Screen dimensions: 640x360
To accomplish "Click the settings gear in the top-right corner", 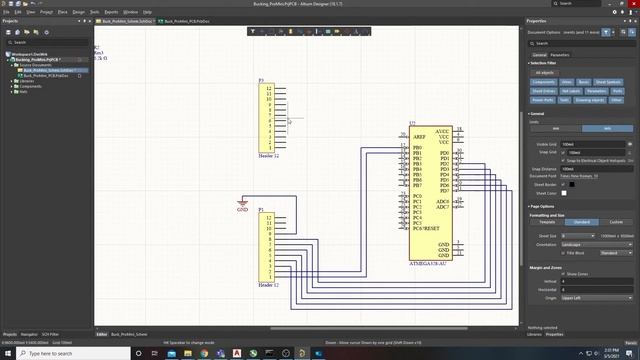I will pos(615,12).
